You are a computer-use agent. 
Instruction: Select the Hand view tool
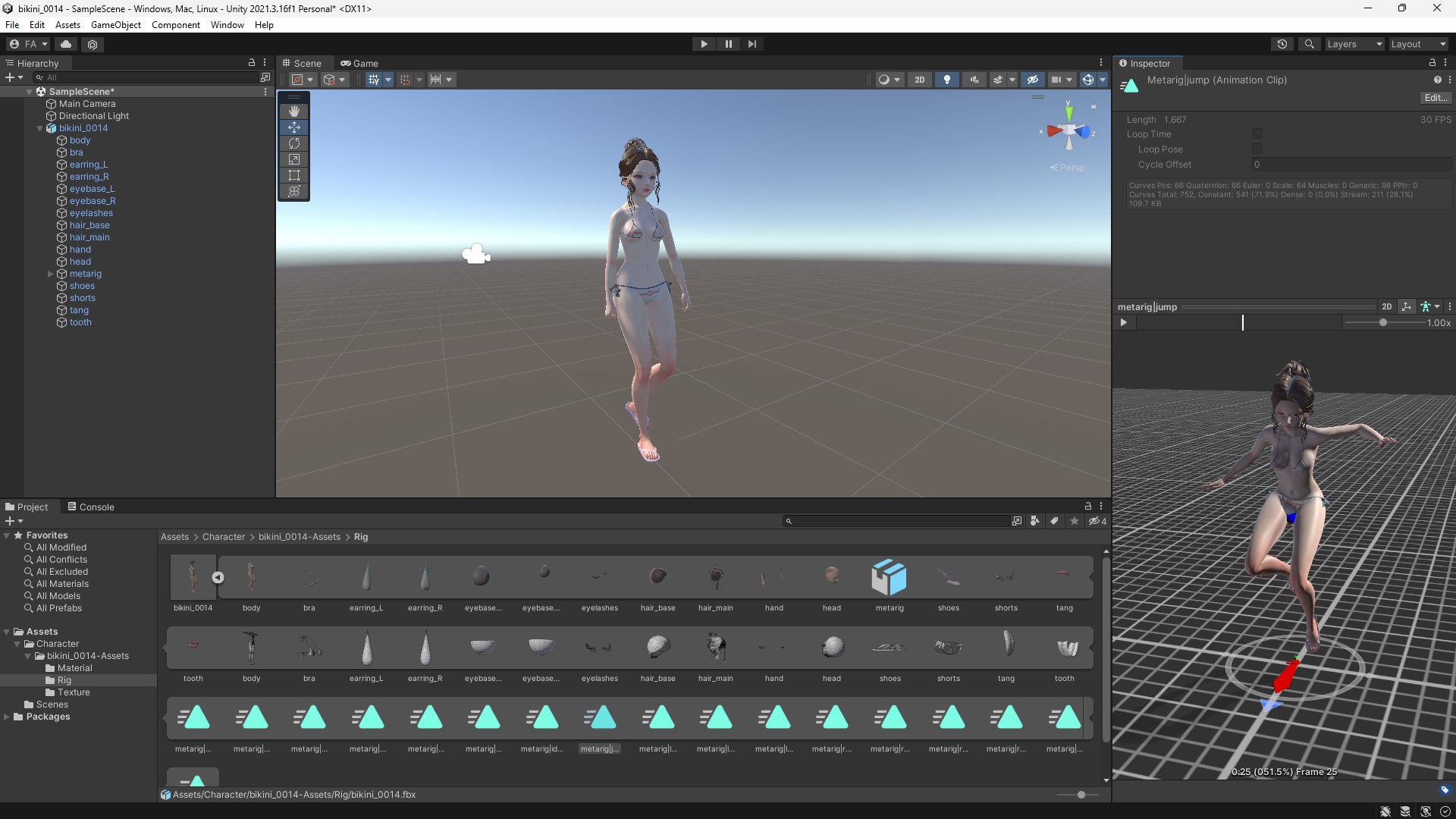pyautogui.click(x=294, y=111)
